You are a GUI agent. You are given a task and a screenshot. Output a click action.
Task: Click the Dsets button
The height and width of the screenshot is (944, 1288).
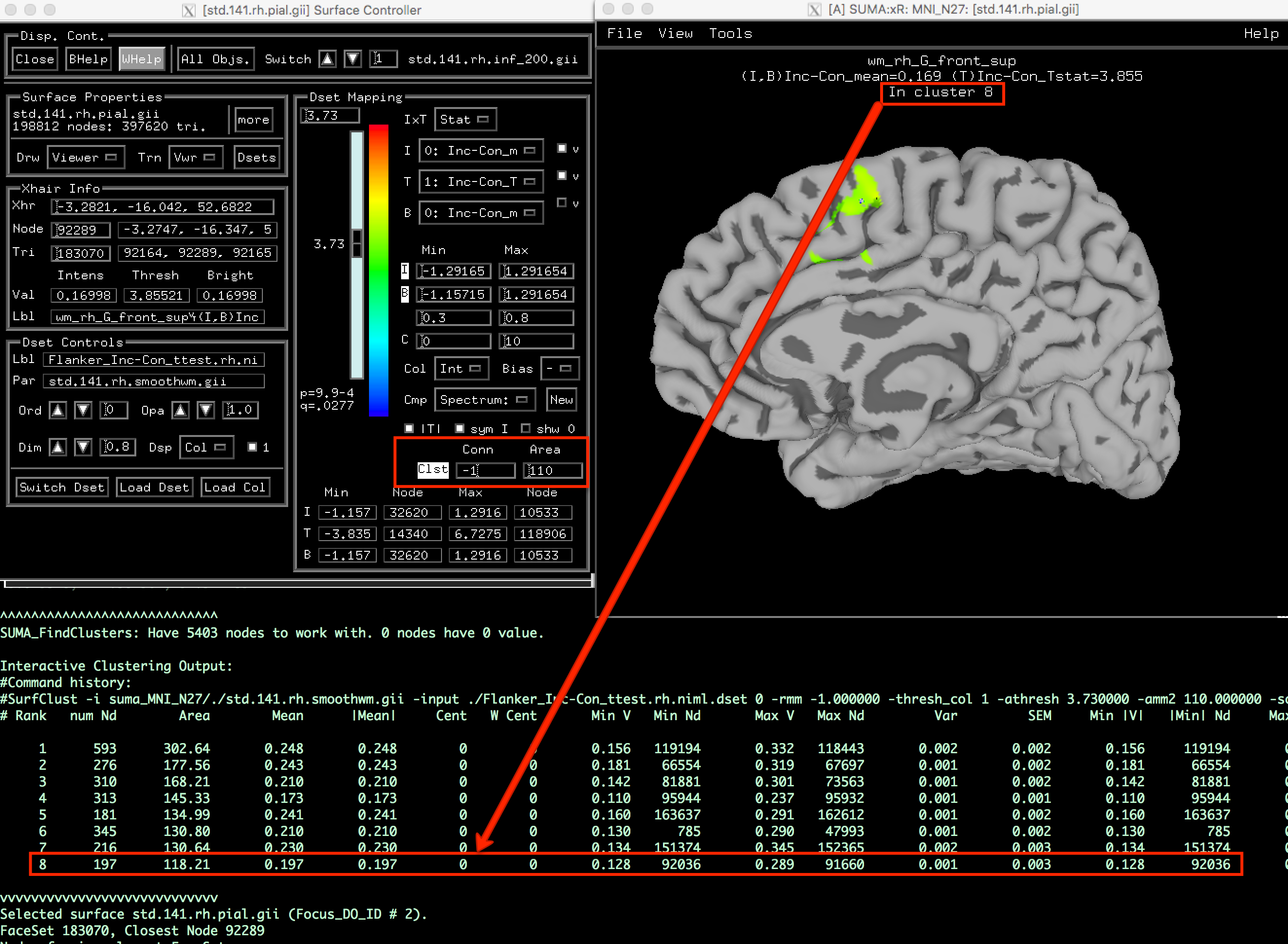[257, 157]
